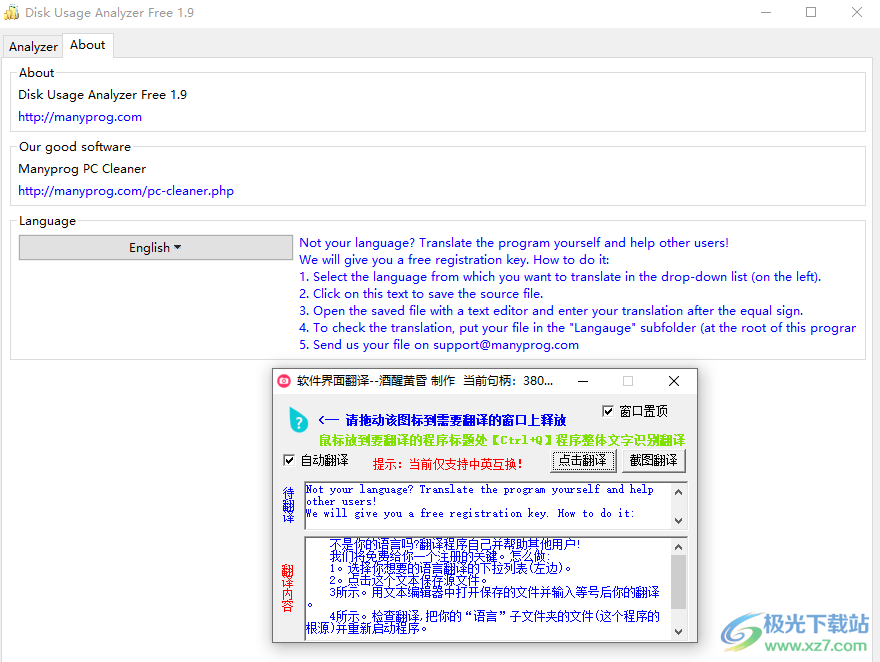Image resolution: width=880 pixels, height=662 pixels.
Task: Minimize the Disk Usage Analyzer window
Action: point(765,13)
